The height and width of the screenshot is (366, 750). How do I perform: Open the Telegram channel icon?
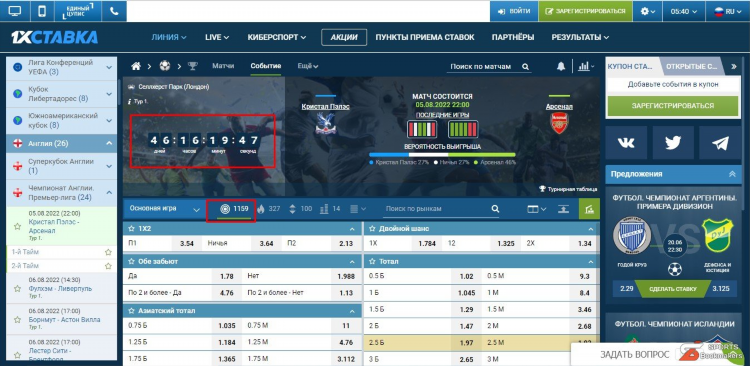click(720, 143)
